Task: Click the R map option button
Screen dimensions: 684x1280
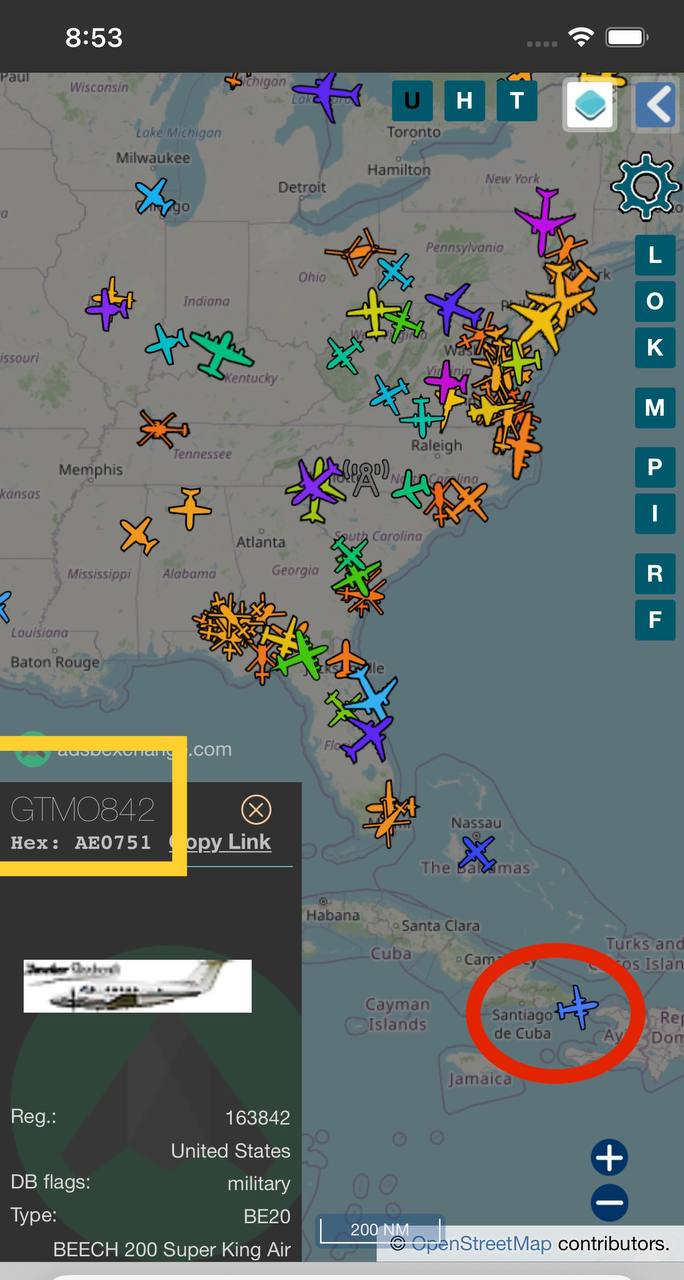Action: 655,573
